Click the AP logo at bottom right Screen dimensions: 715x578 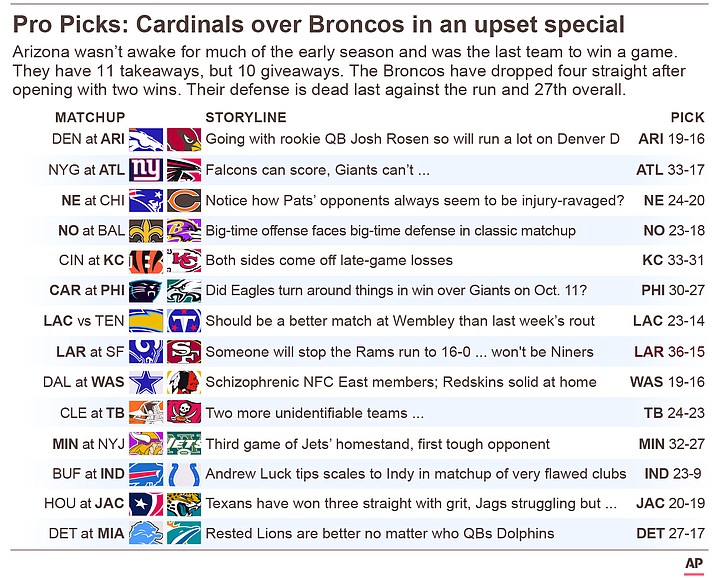click(694, 564)
